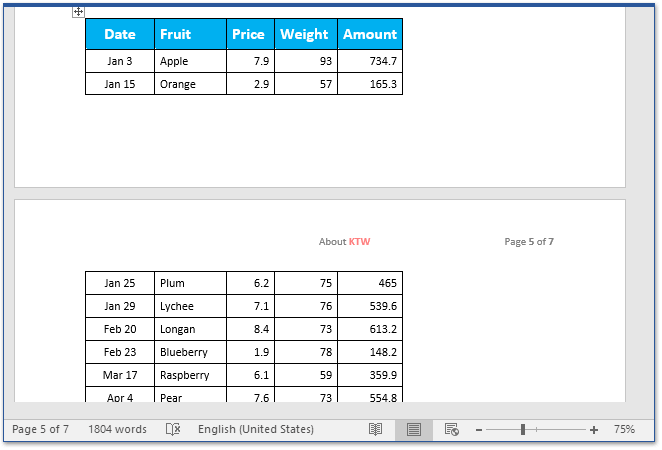The height and width of the screenshot is (450, 662).
Task: Click the Page 5 of 7 header field
Action: (x=529, y=242)
